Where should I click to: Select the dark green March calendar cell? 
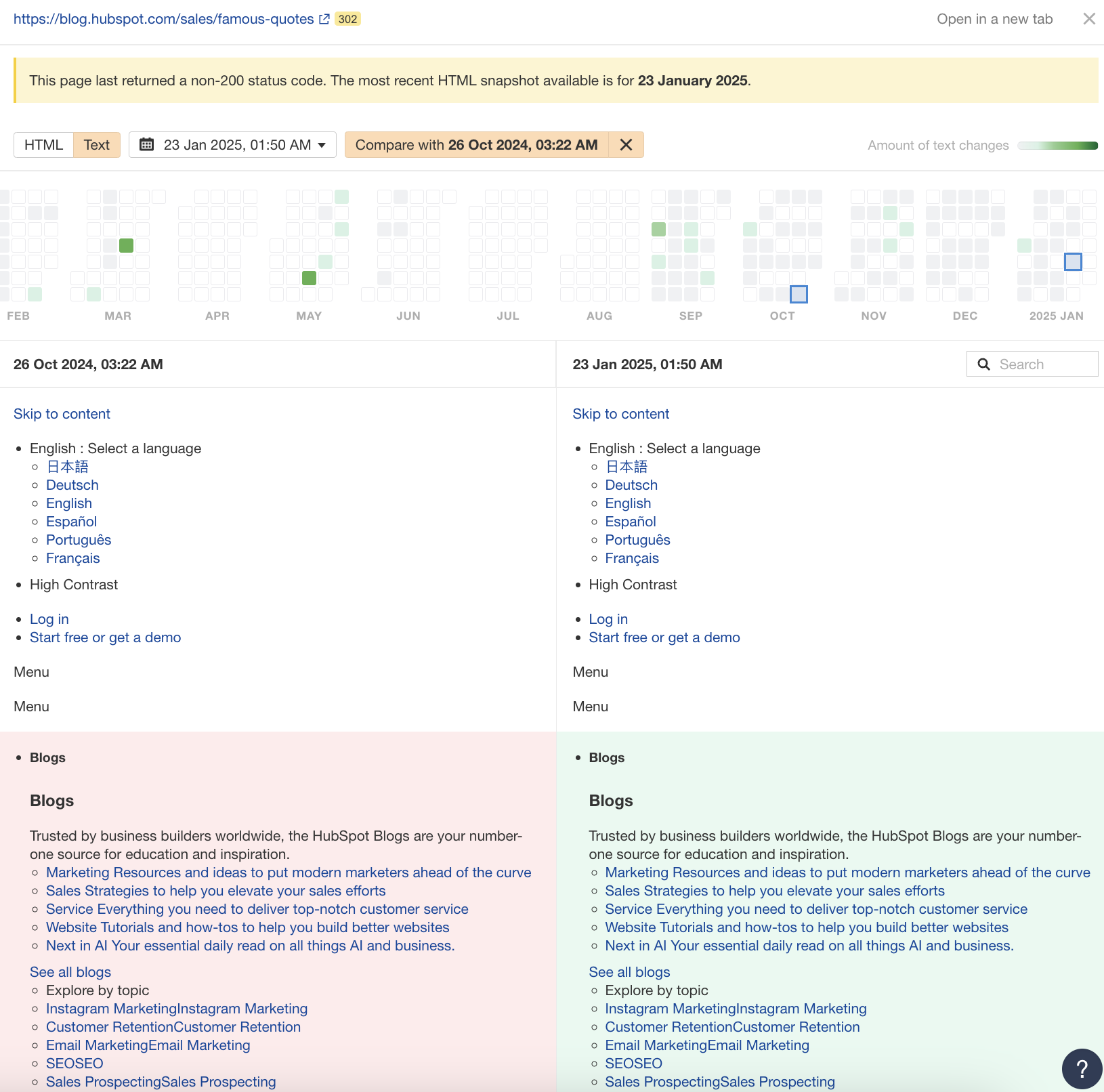tap(126, 245)
